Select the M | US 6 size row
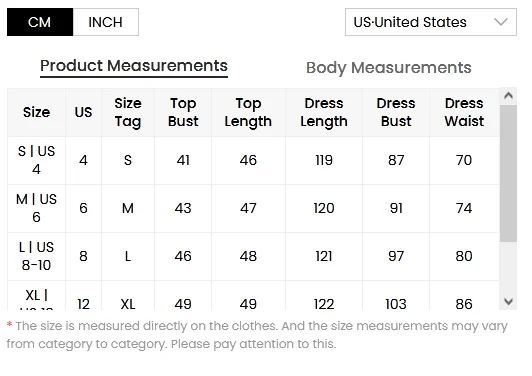 point(253,208)
